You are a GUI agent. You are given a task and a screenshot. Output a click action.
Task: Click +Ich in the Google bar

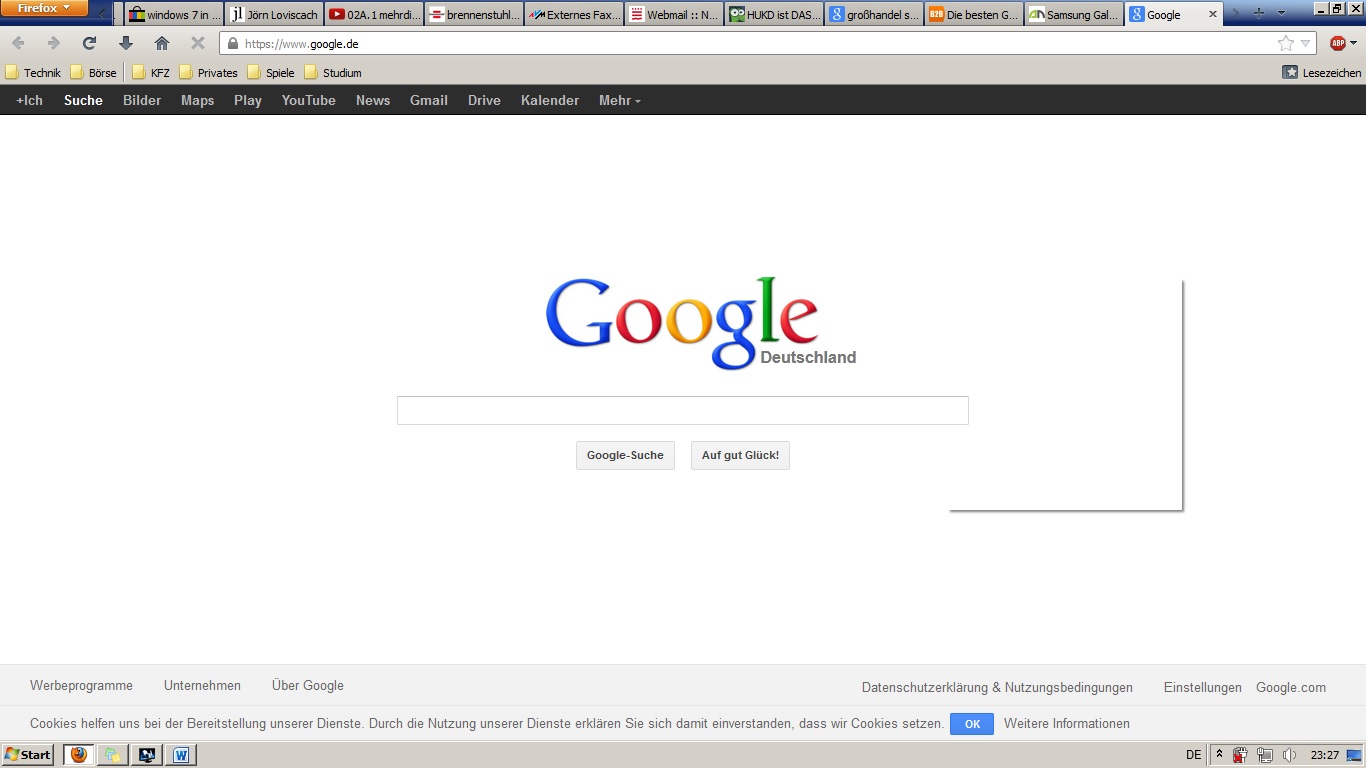29,100
